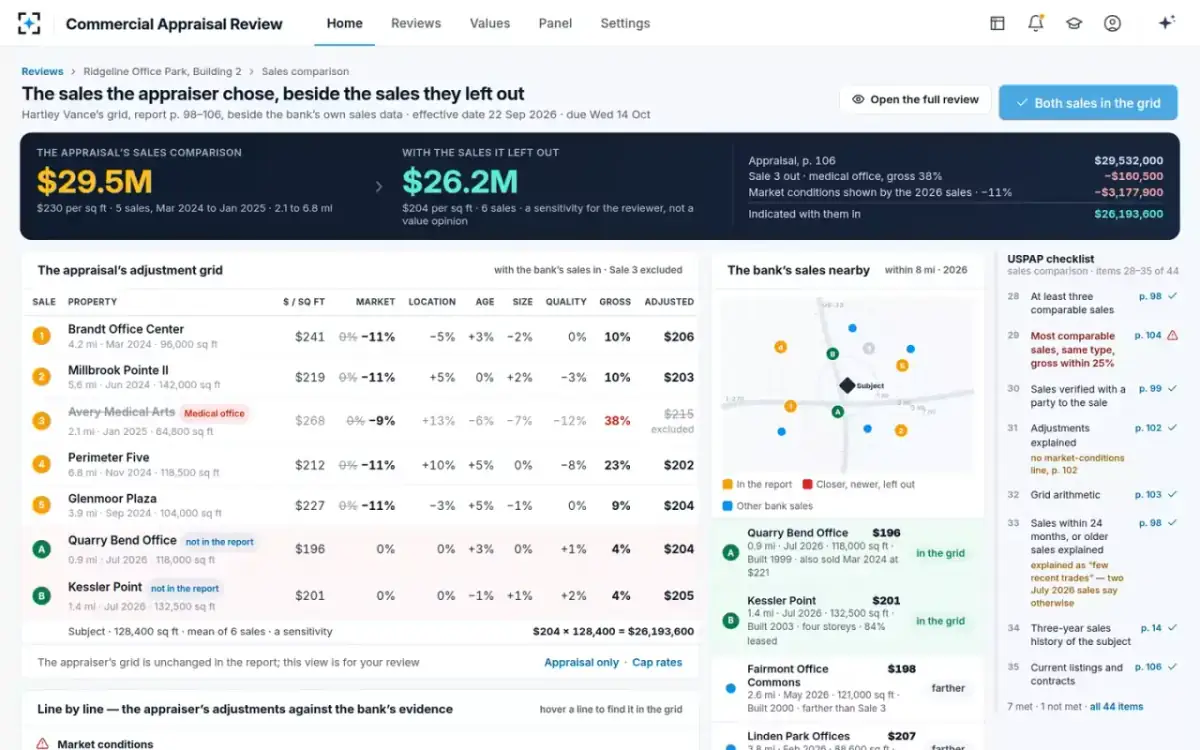
Task: Click the app logo icon
Action: pos(30,23)
